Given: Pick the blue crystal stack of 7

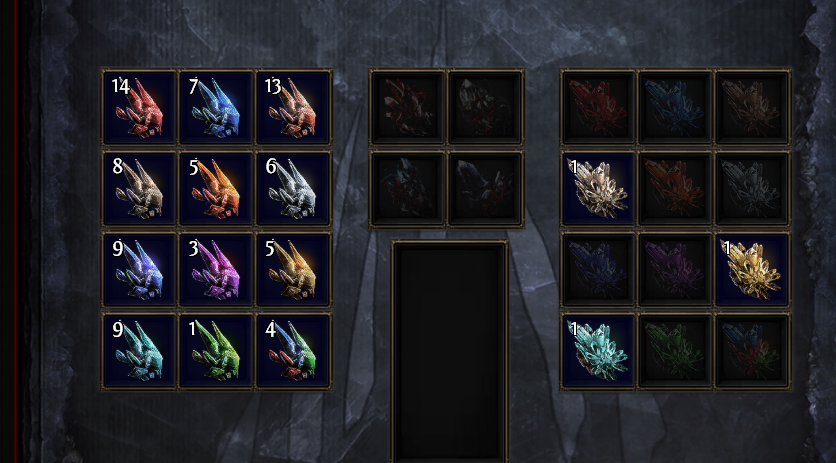Looking at the screenshot, I should point(216,107).
